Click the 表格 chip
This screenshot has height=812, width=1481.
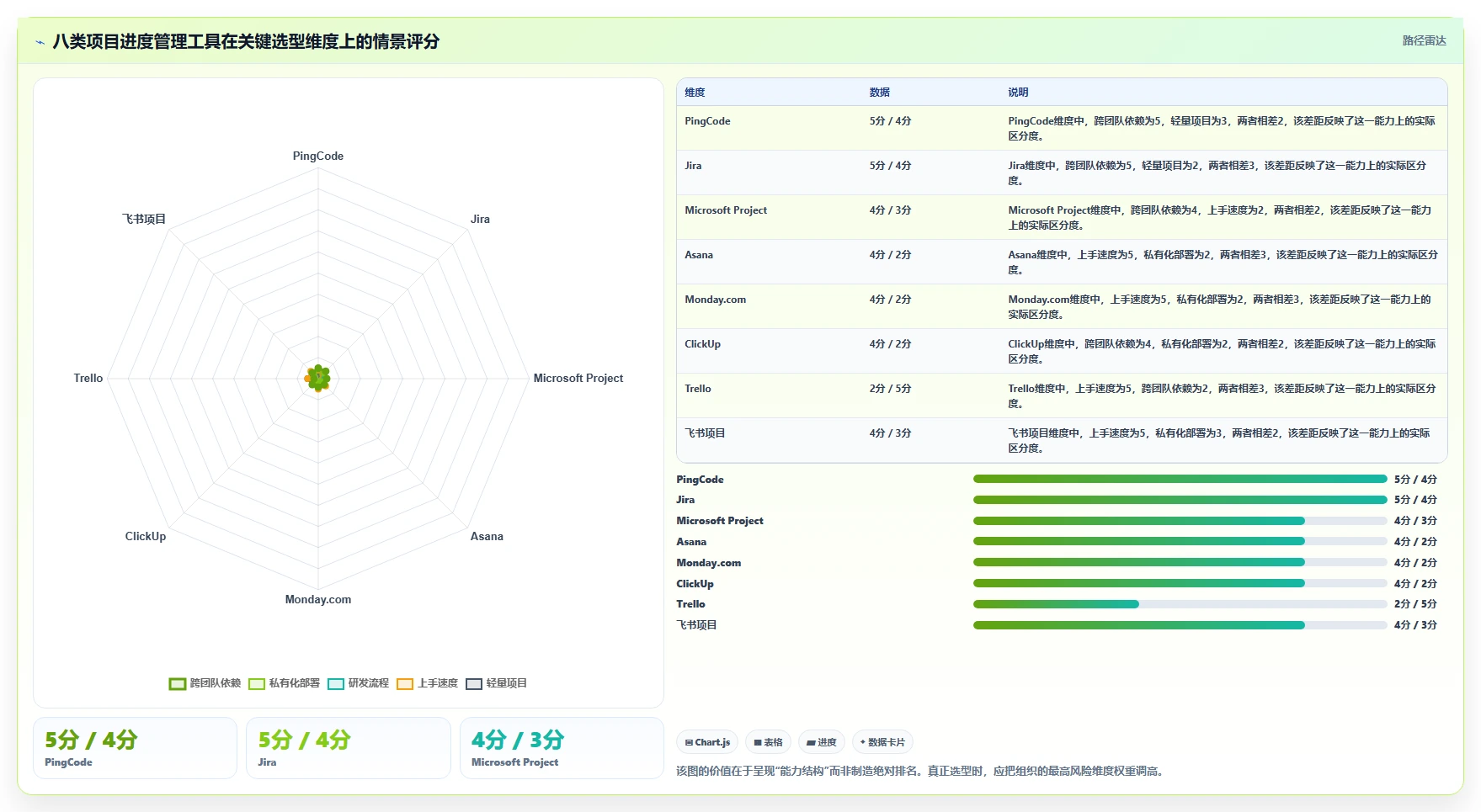[x=768, y=742]
